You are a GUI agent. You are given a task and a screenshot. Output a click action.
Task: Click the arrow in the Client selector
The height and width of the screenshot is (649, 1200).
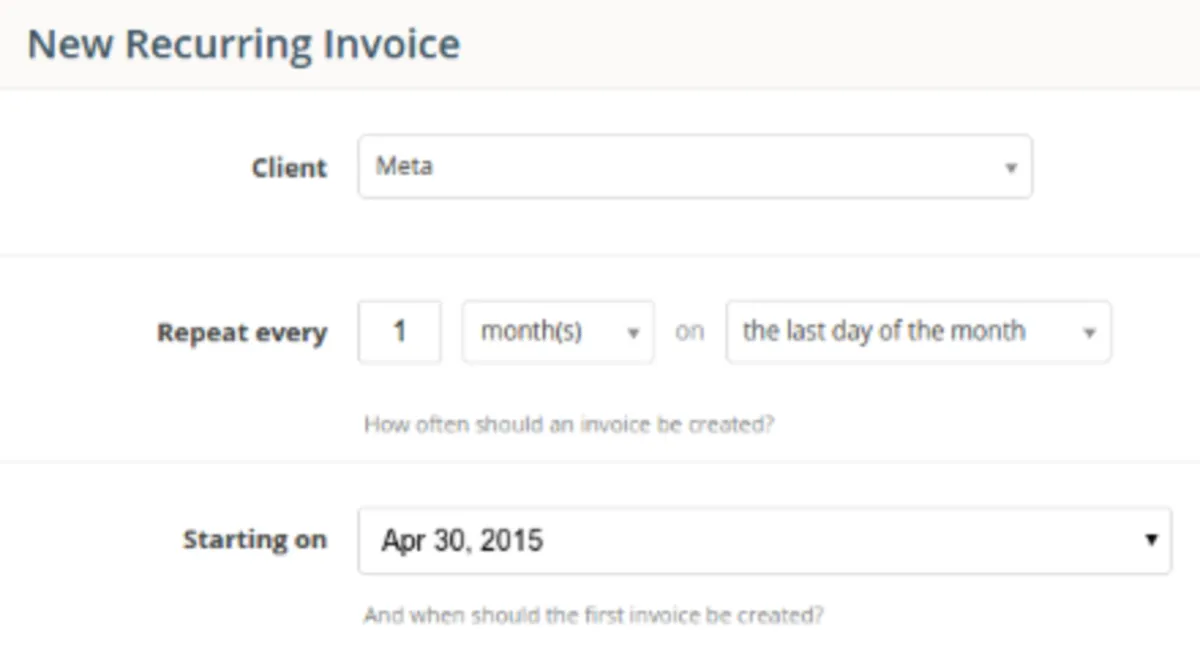point(1011,168)
